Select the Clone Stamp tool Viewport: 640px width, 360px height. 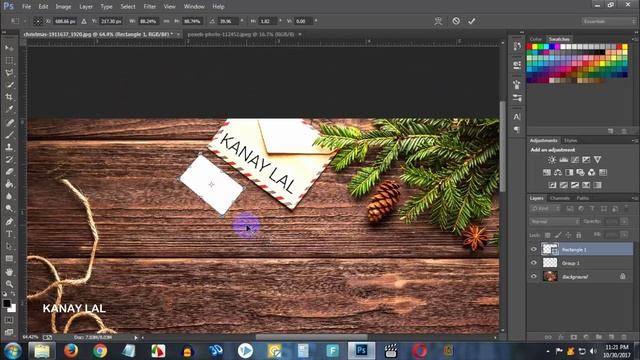[9, 147]
